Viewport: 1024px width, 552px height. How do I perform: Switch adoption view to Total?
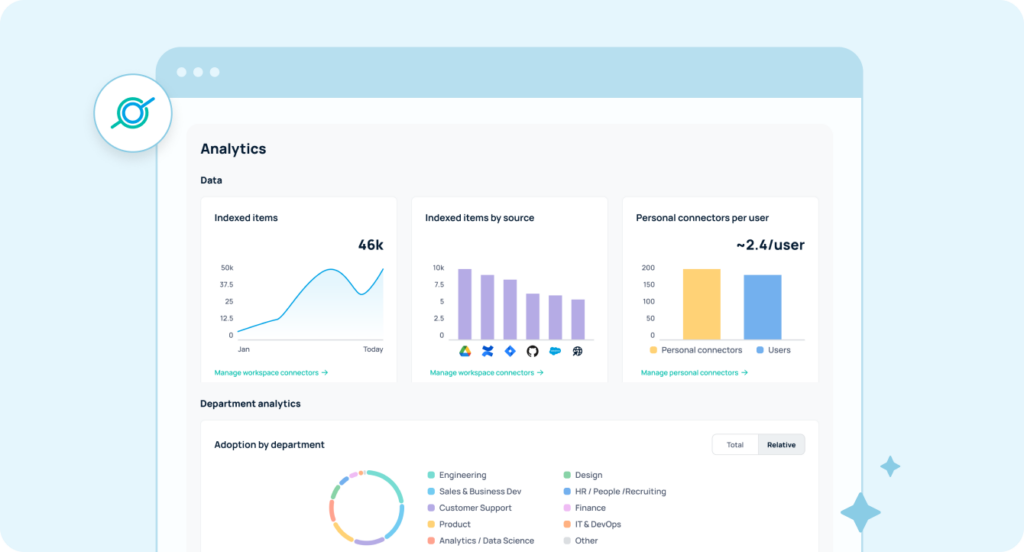pyautogui.click(x=735, y=445)
